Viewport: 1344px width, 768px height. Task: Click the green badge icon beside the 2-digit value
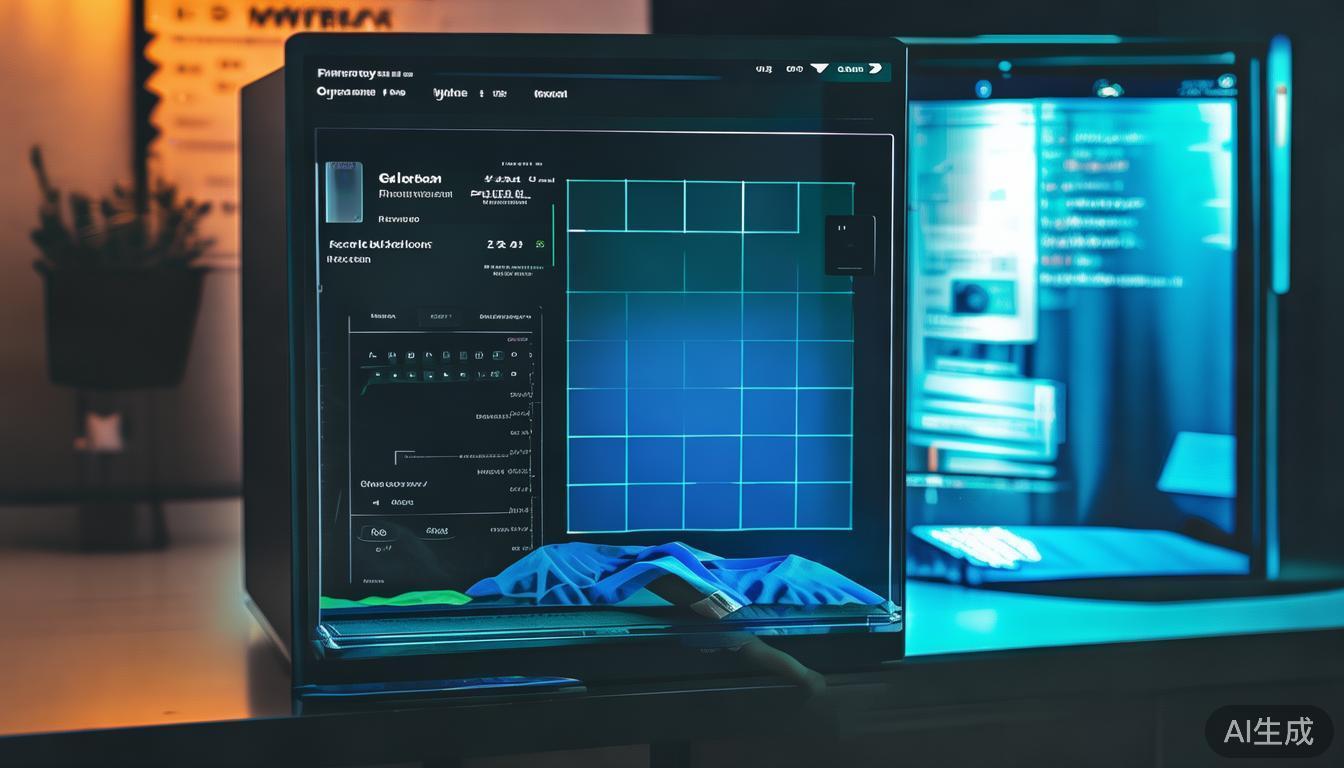(x=540, y=244)
